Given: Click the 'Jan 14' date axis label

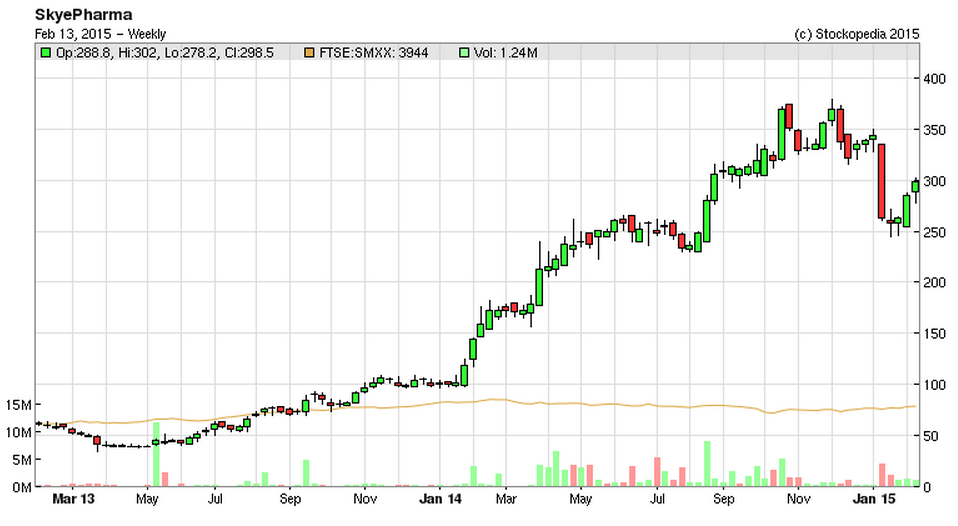Looking at the screenshot, I should click(441, 499).
